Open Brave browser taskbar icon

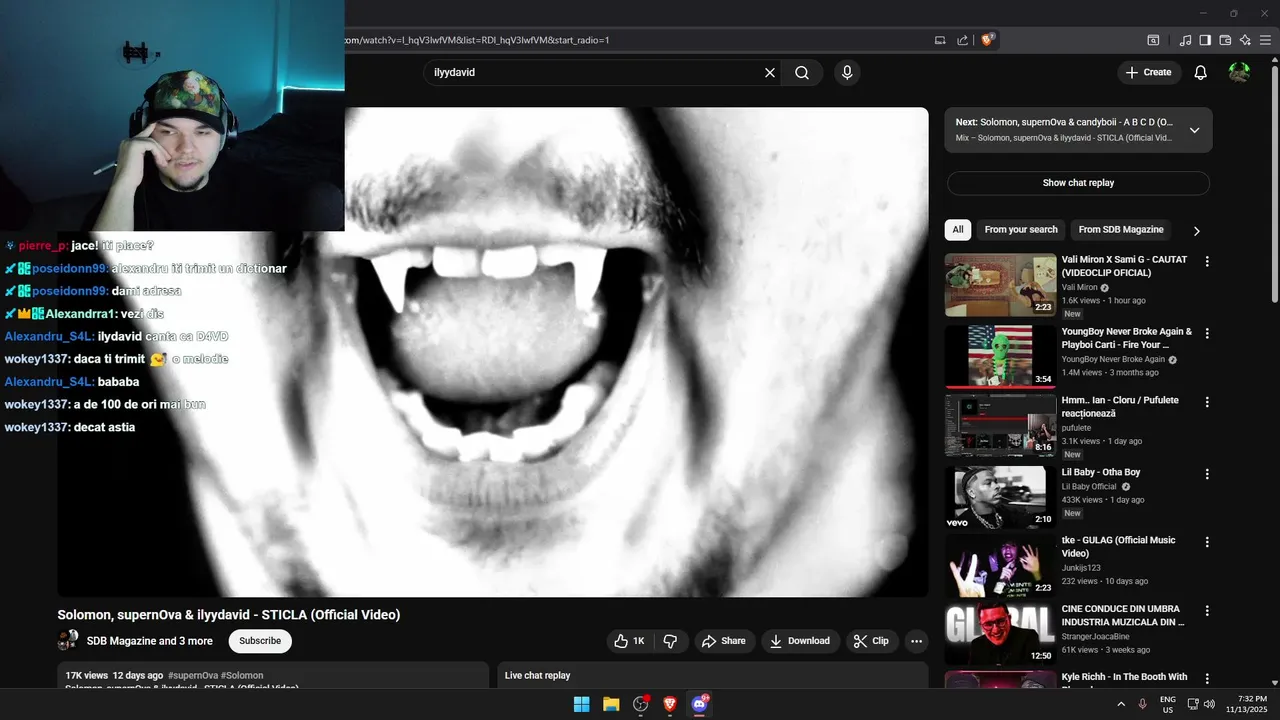pyautogui.click(x=670, y=704)
